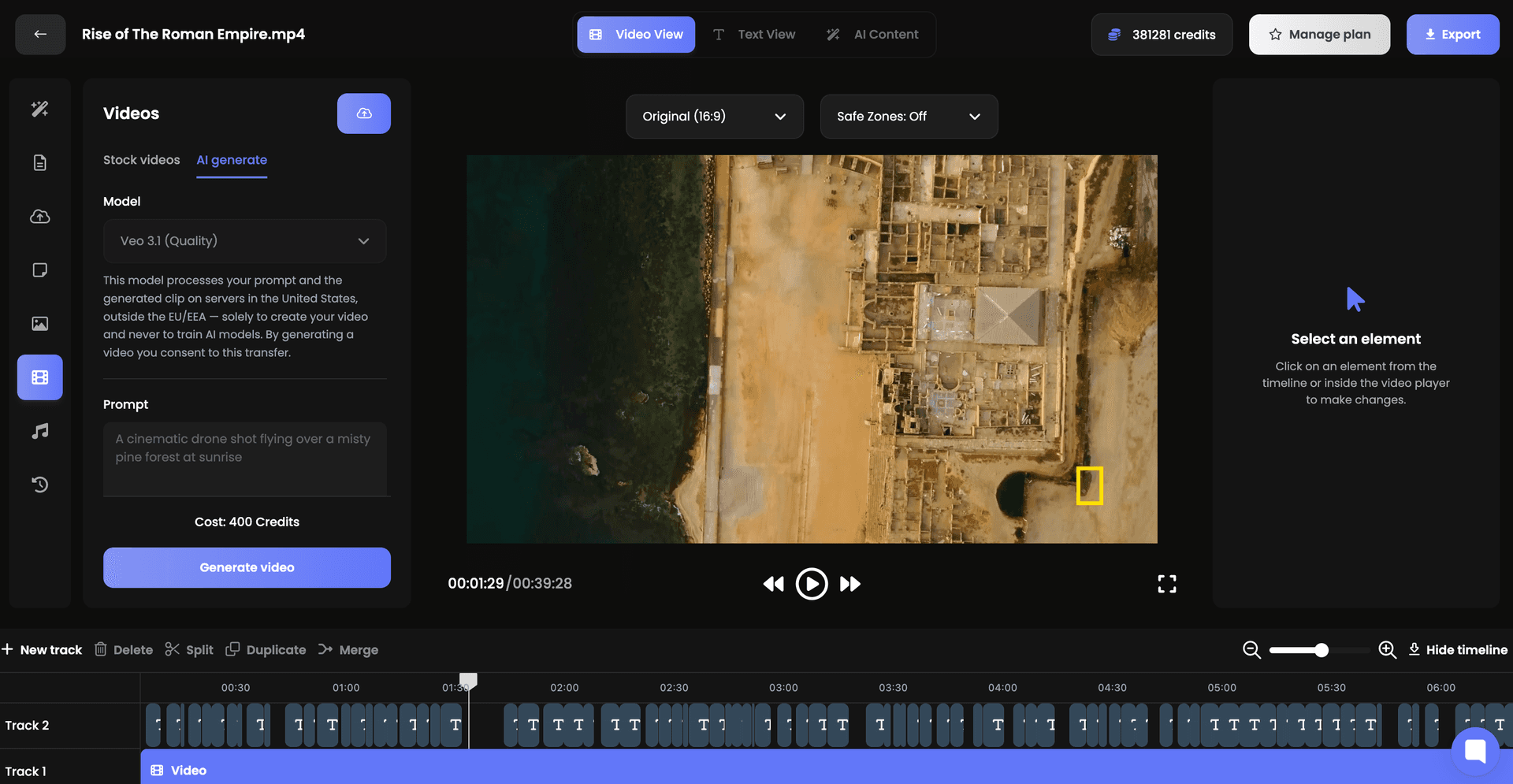Click into the Prompt text field

[245, 459]
